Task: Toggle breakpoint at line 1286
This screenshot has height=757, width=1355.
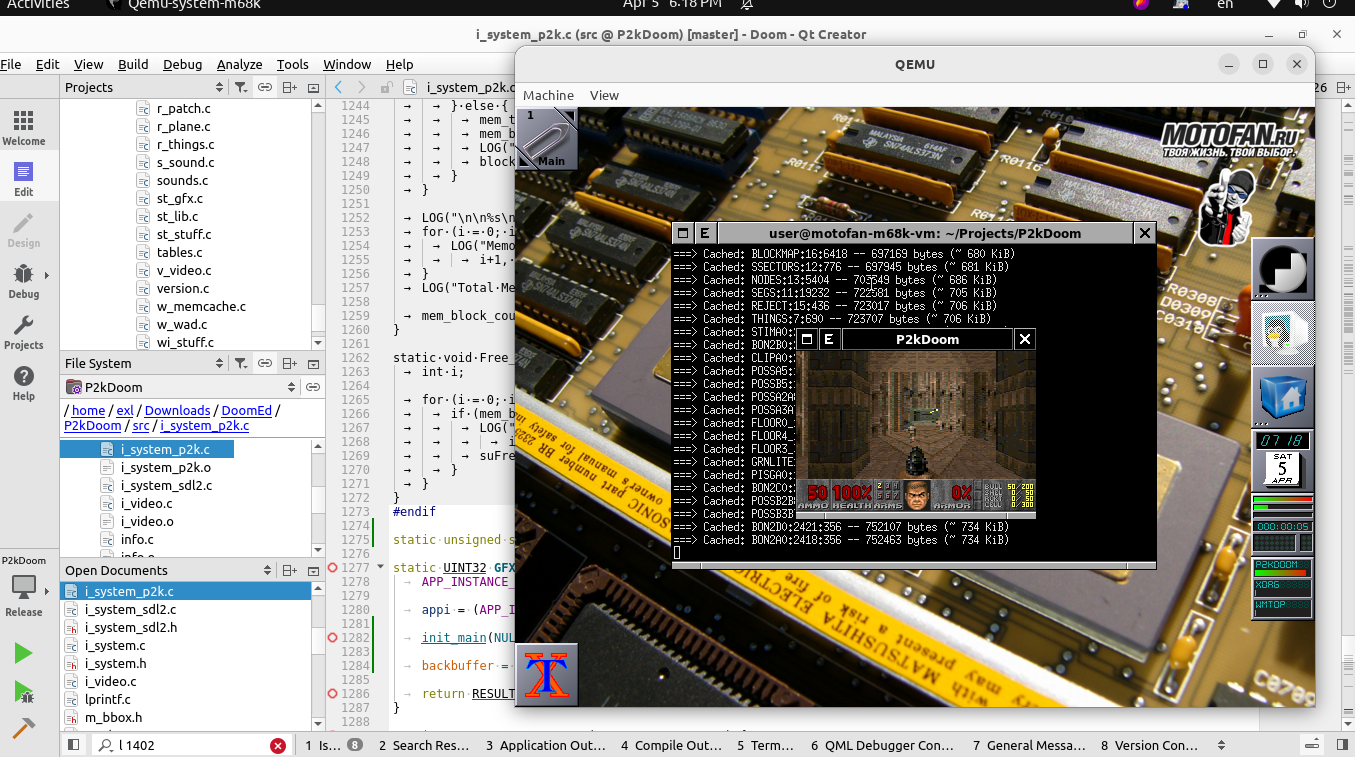Action: (x=333, y=694)
